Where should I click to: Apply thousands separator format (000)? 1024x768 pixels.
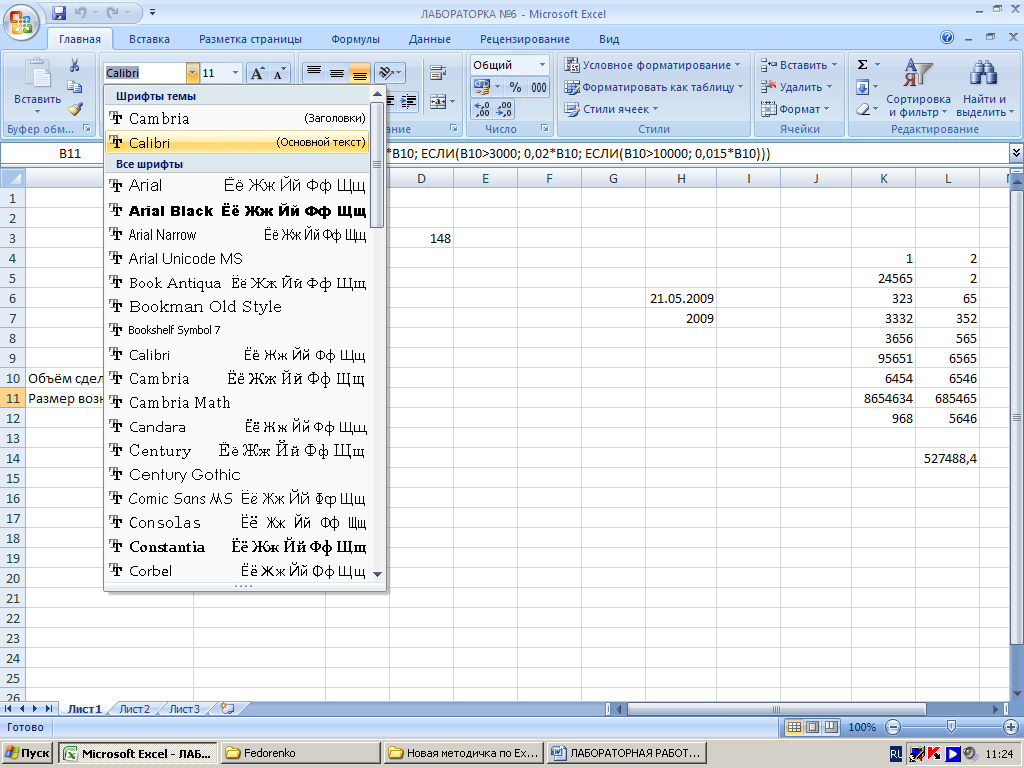[x=539, y=87]
